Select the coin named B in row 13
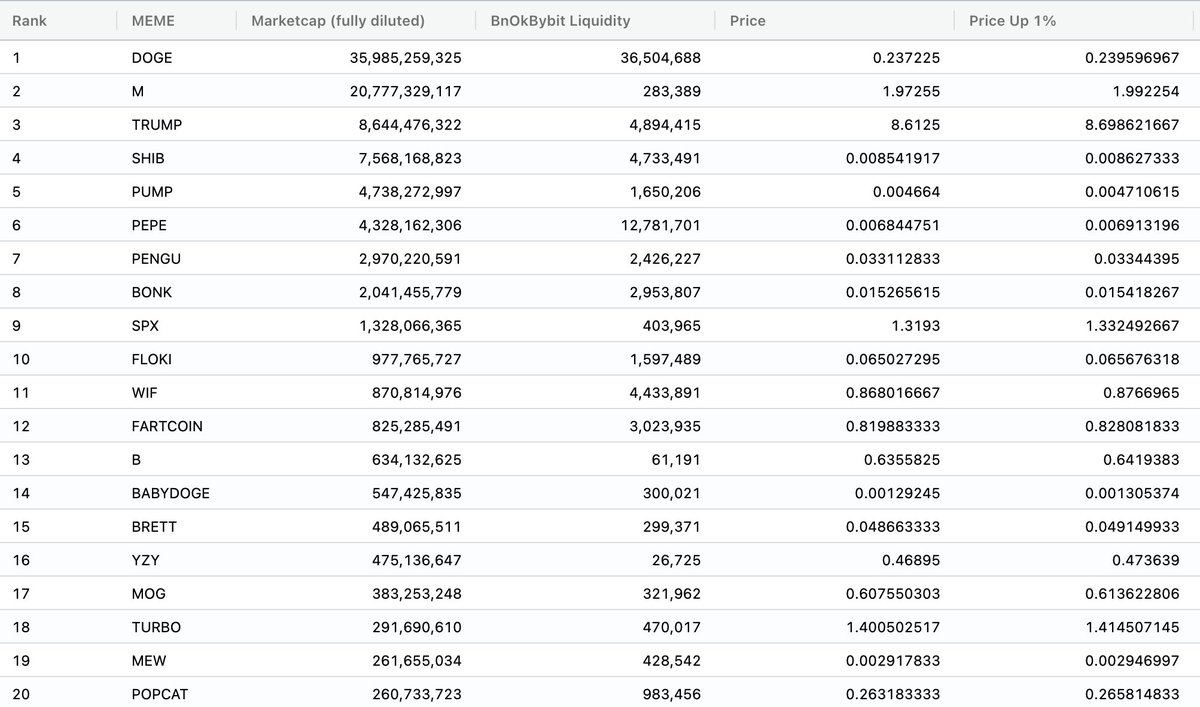This screenshot has width=1200, height=707. tap(137, 460)
